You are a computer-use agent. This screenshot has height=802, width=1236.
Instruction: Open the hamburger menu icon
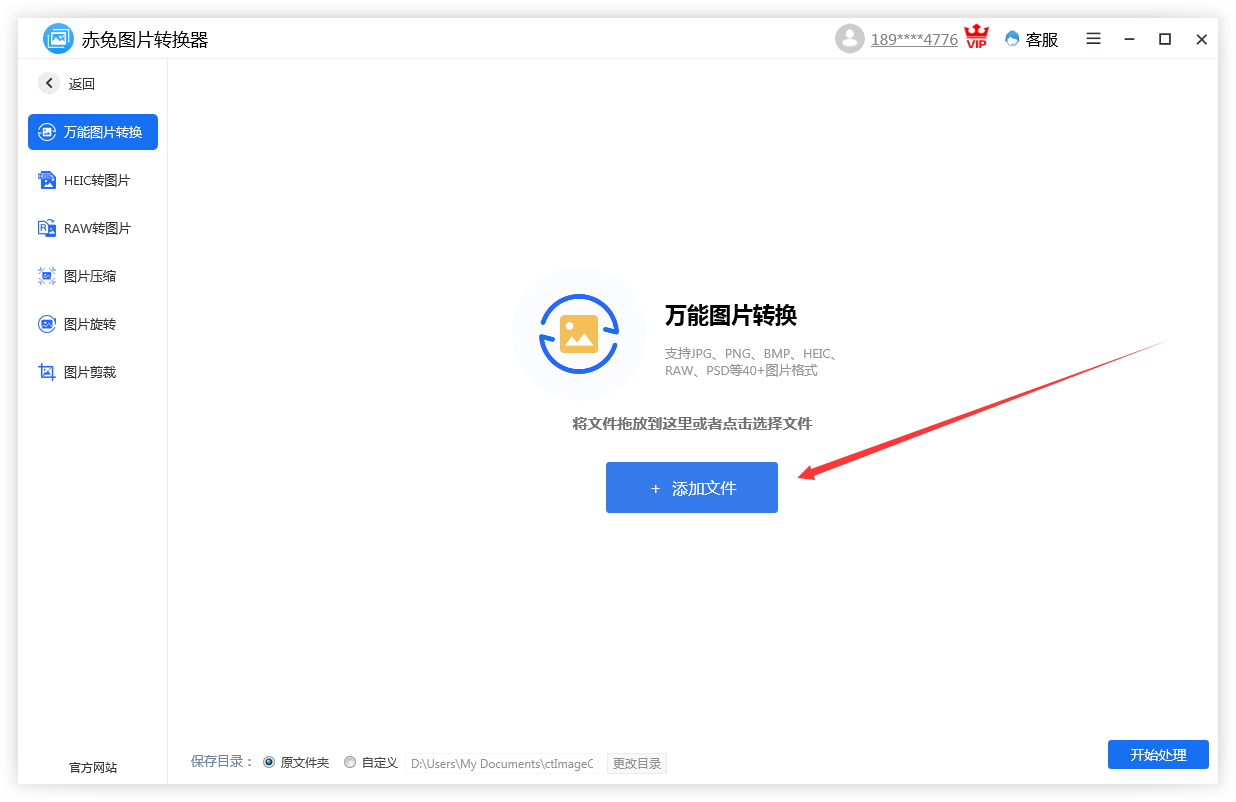[1094, 39]
